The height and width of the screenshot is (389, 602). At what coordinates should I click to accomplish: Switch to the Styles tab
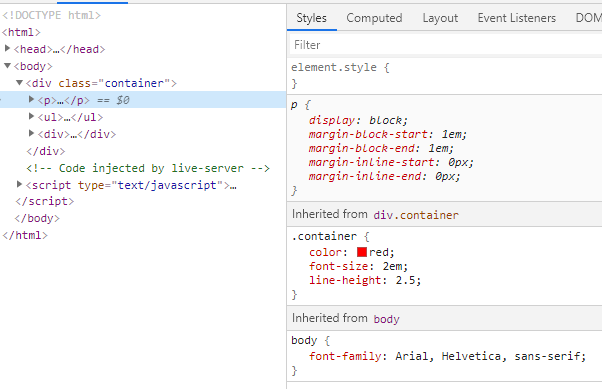point(311,18)
